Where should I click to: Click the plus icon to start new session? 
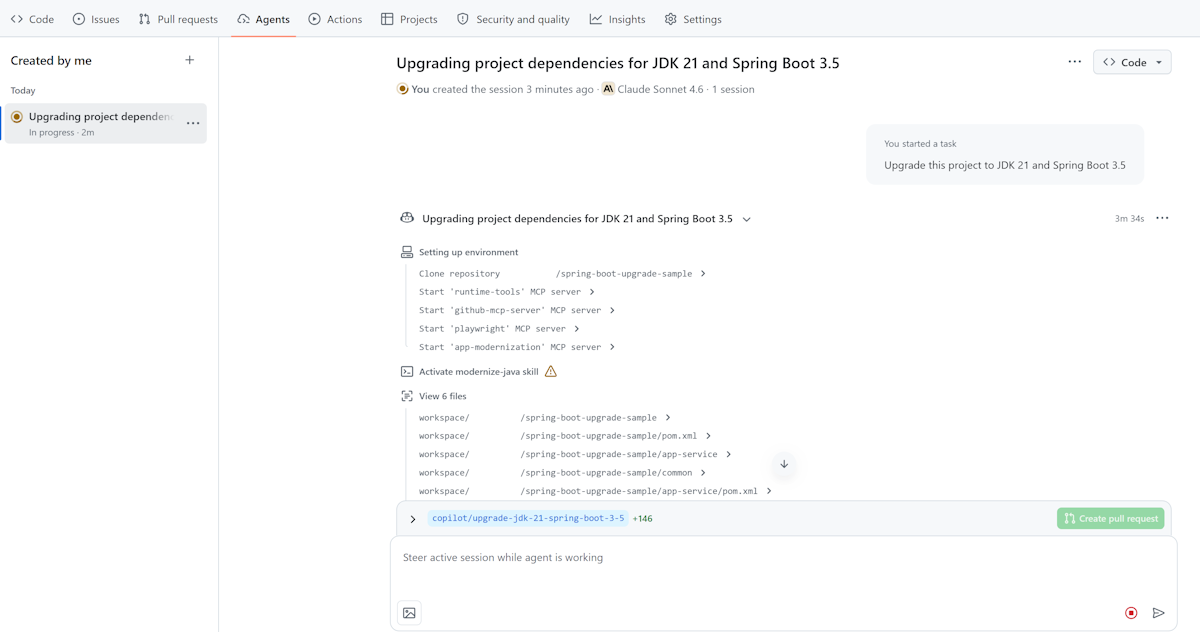pyautogui.click(x=190, y=60)
